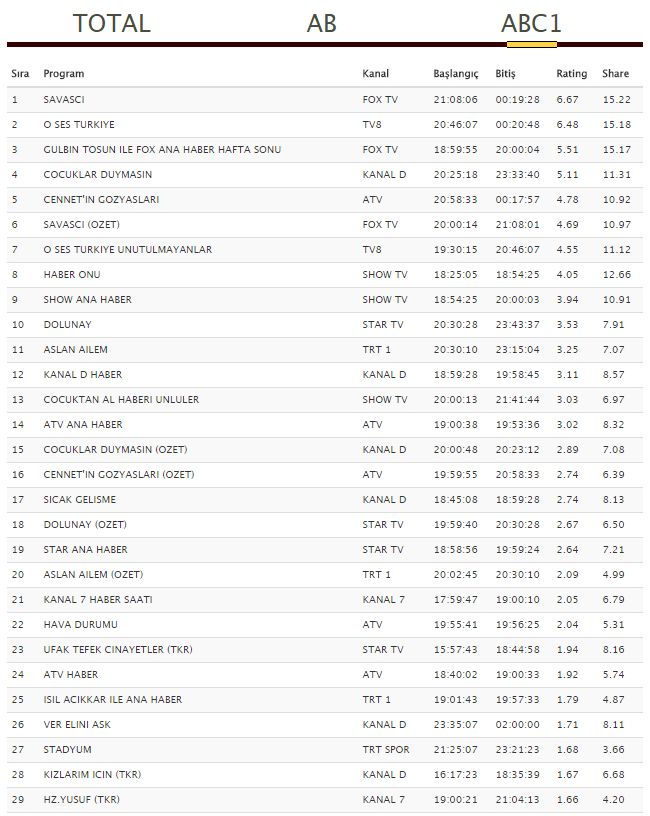This screenshot has height=816, width=650.
Task: Select the GULBIN TOSUN ILE FOX ANA HABER row
Action: tap(162, 150)
